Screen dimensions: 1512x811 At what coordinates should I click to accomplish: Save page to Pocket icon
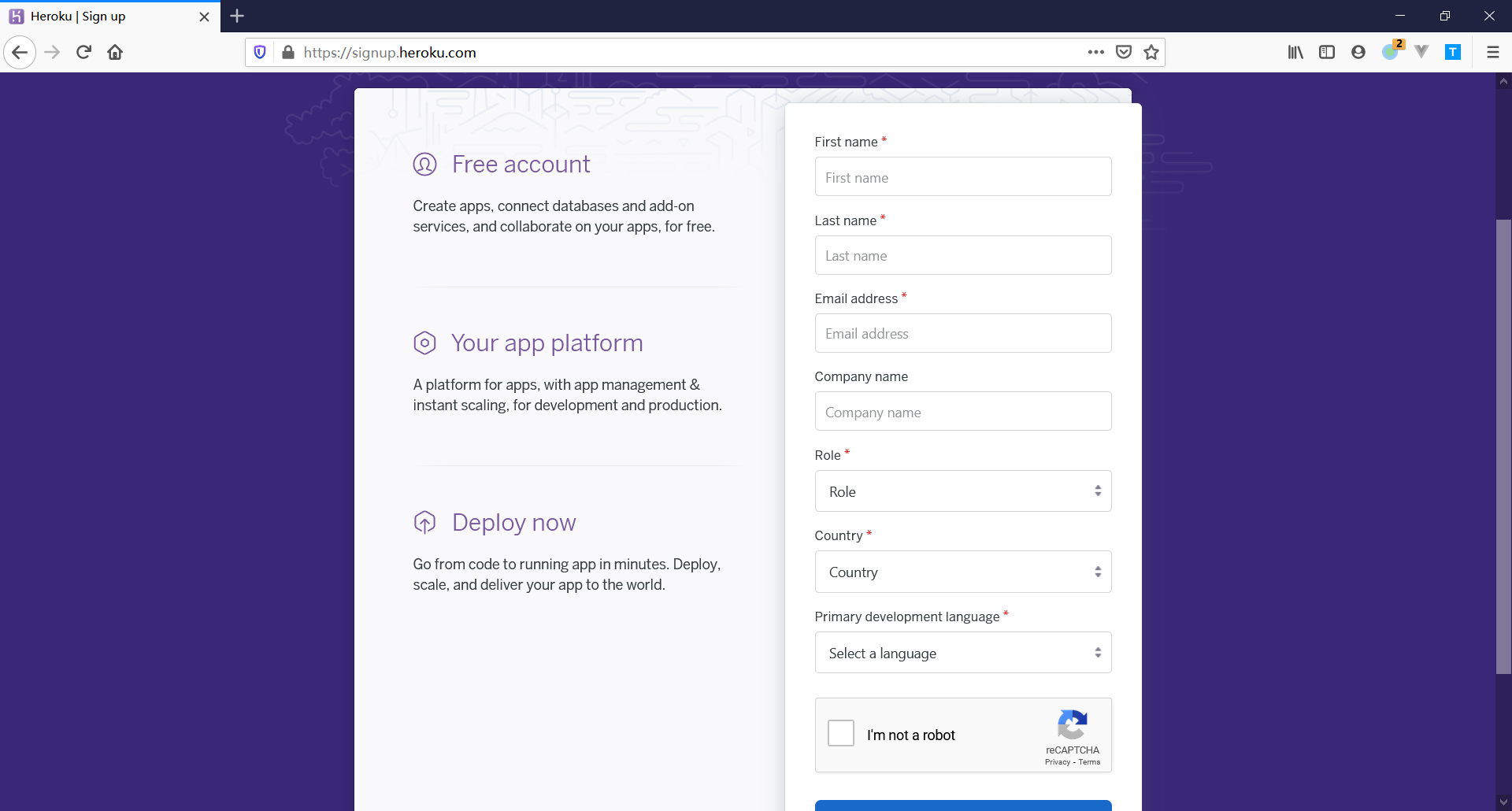(1124, 53)
